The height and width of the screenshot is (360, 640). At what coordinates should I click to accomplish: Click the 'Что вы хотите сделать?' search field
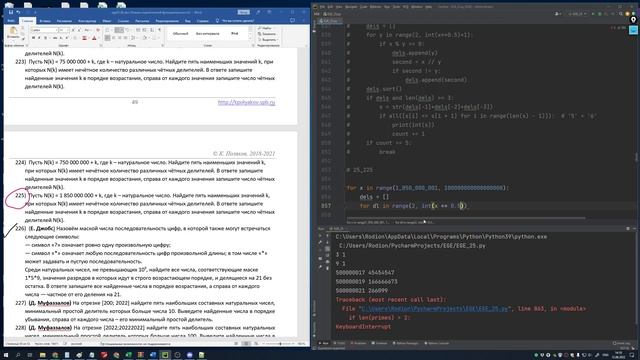238,21
